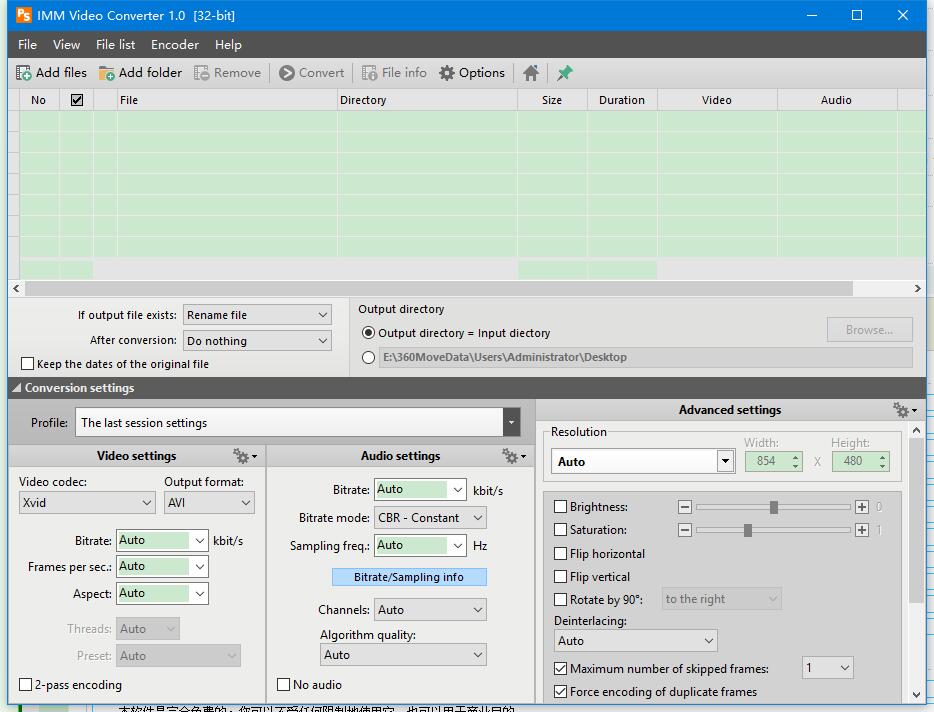Open Audio settings gear menu
Screen dimensions: 934x712
[x=513, y=456]
